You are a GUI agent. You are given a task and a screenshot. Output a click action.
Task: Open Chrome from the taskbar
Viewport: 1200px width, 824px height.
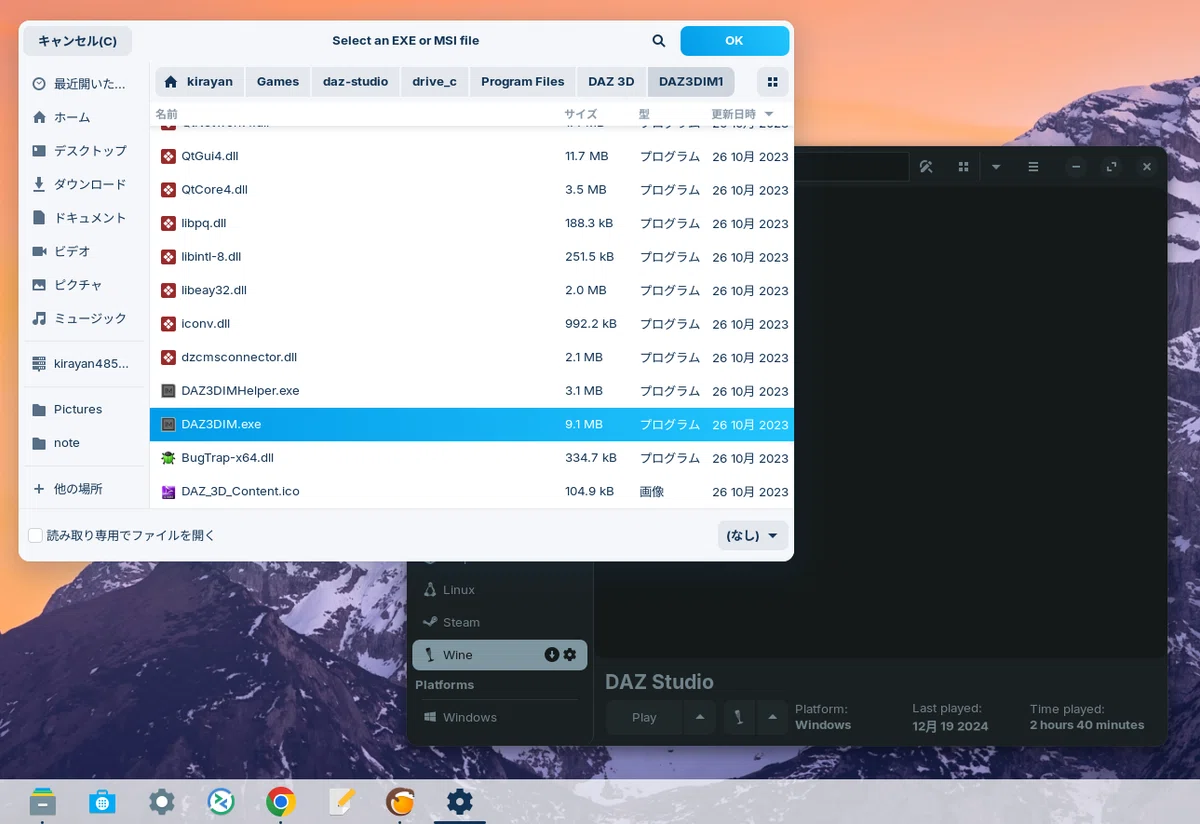[281, 801]
